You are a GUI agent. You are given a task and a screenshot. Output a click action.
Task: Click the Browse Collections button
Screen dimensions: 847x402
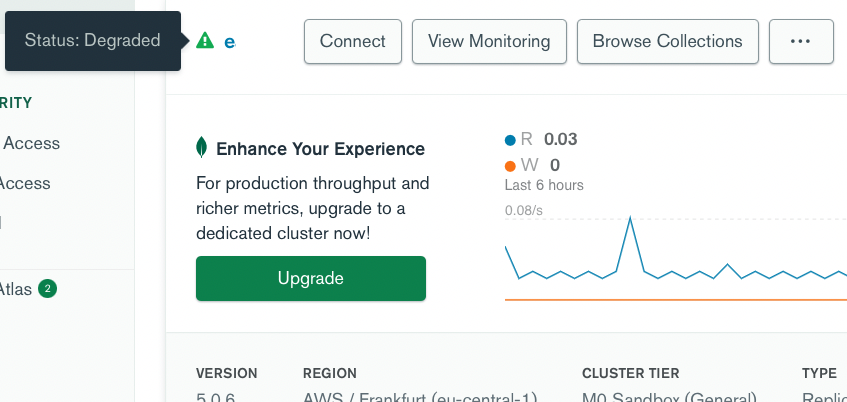pos(667,41)
